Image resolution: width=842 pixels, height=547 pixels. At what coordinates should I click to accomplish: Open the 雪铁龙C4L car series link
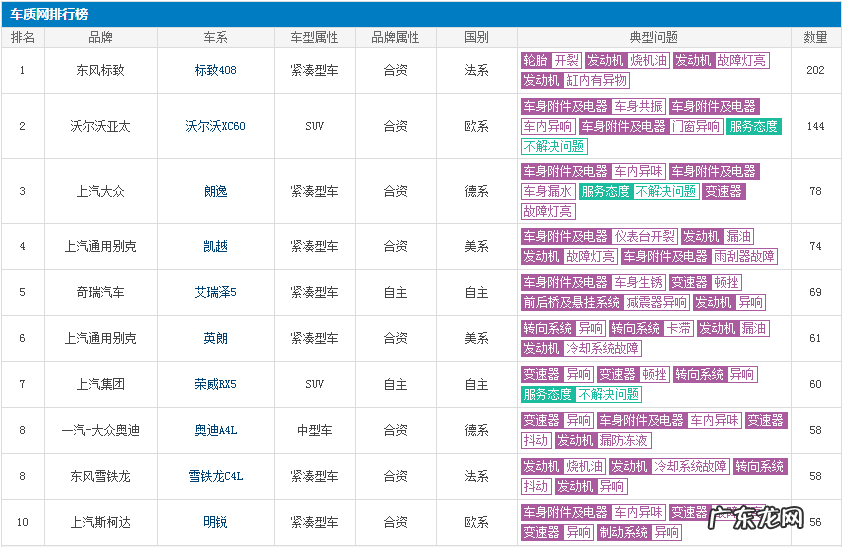pos(215,477)
